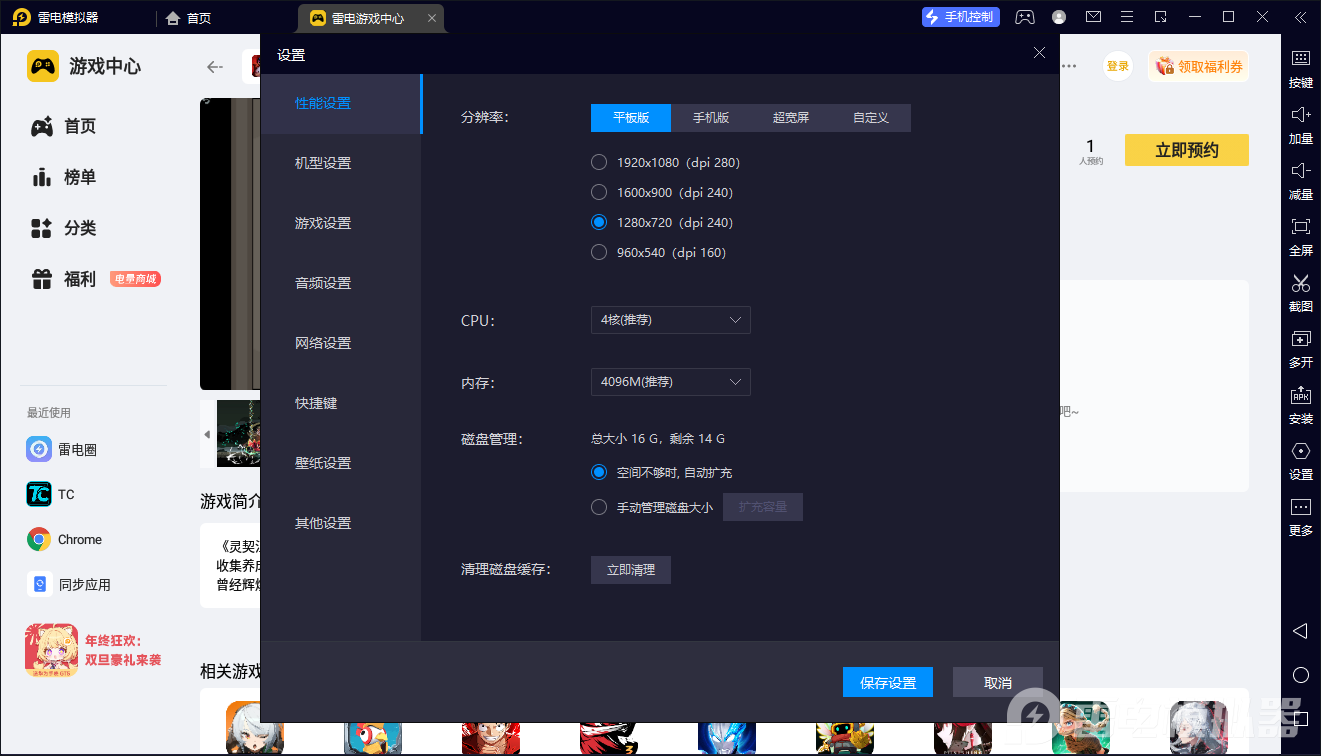1321x756 pixels.
Task: Open 游戏设置 settings section
Action: 341,224
